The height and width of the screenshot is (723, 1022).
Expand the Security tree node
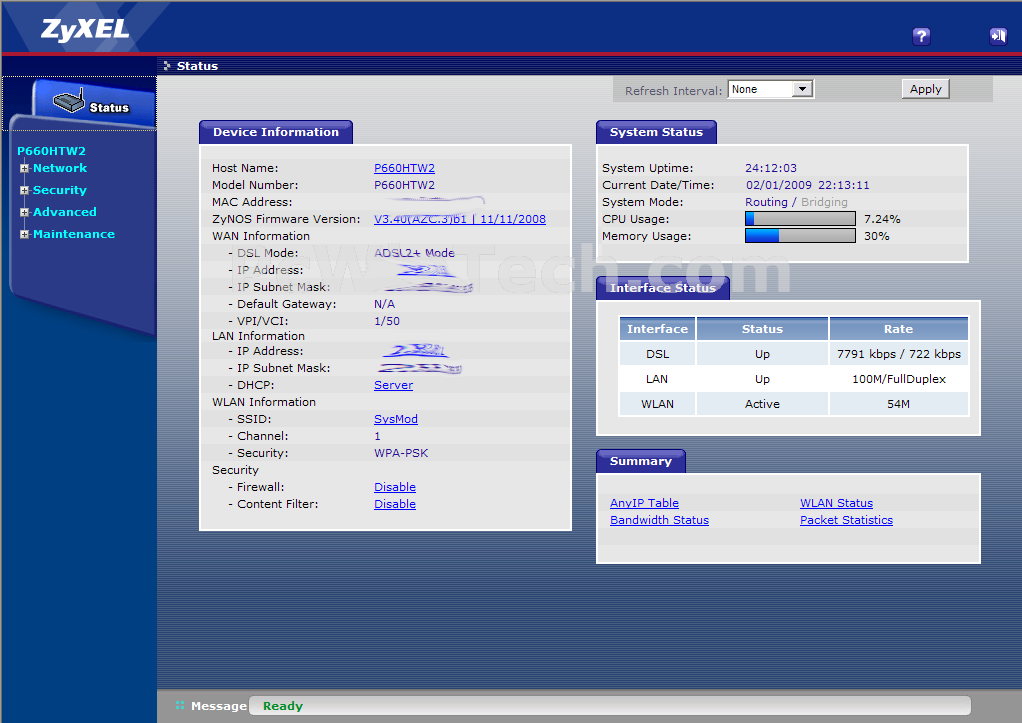point(25,190)
